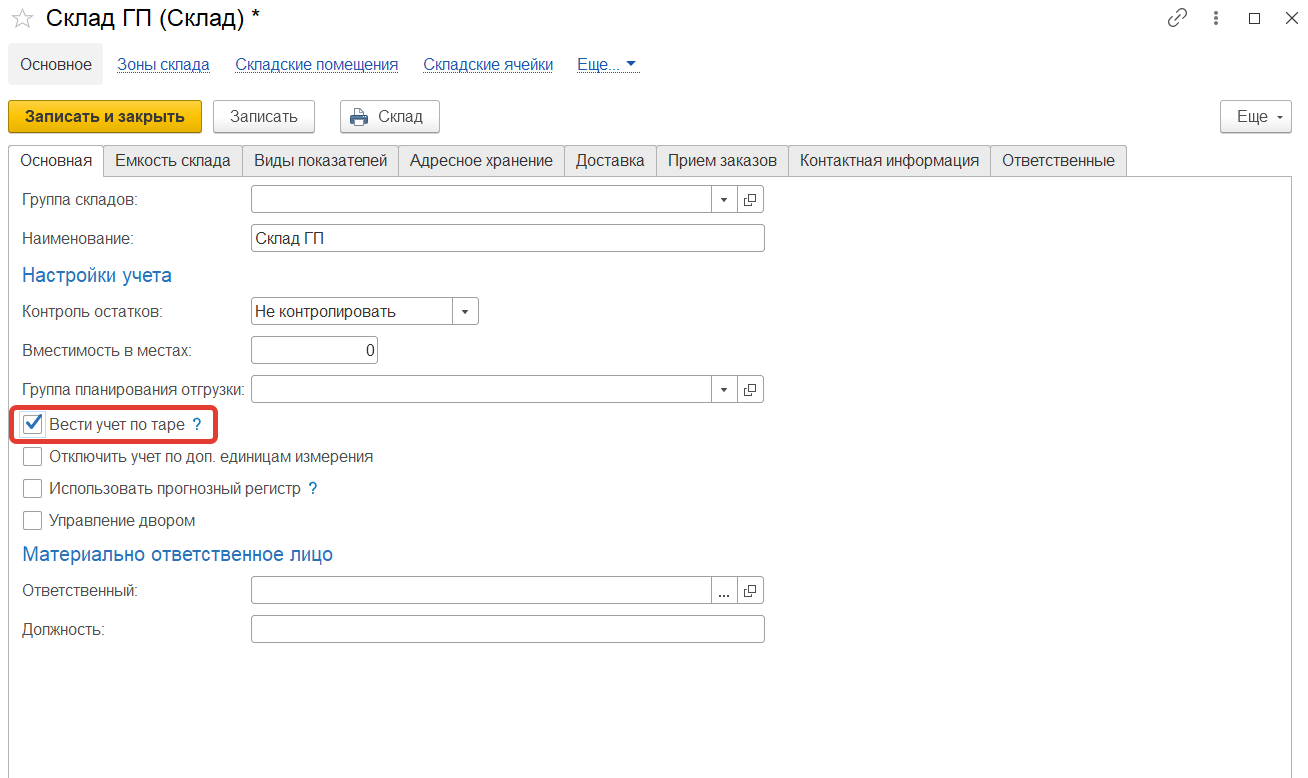Screen dimensions: 1308x778
Task: Click the question mark beside Вести учет по таре
Action: point(197,425)
